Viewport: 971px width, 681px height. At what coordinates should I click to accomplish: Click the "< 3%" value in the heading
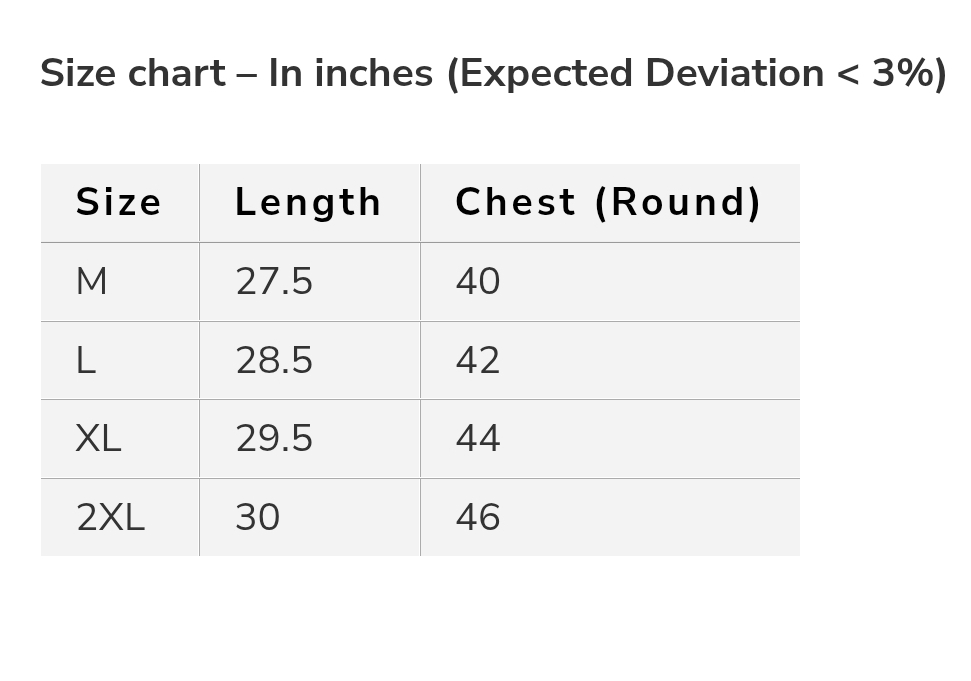[x=895, y=74]
